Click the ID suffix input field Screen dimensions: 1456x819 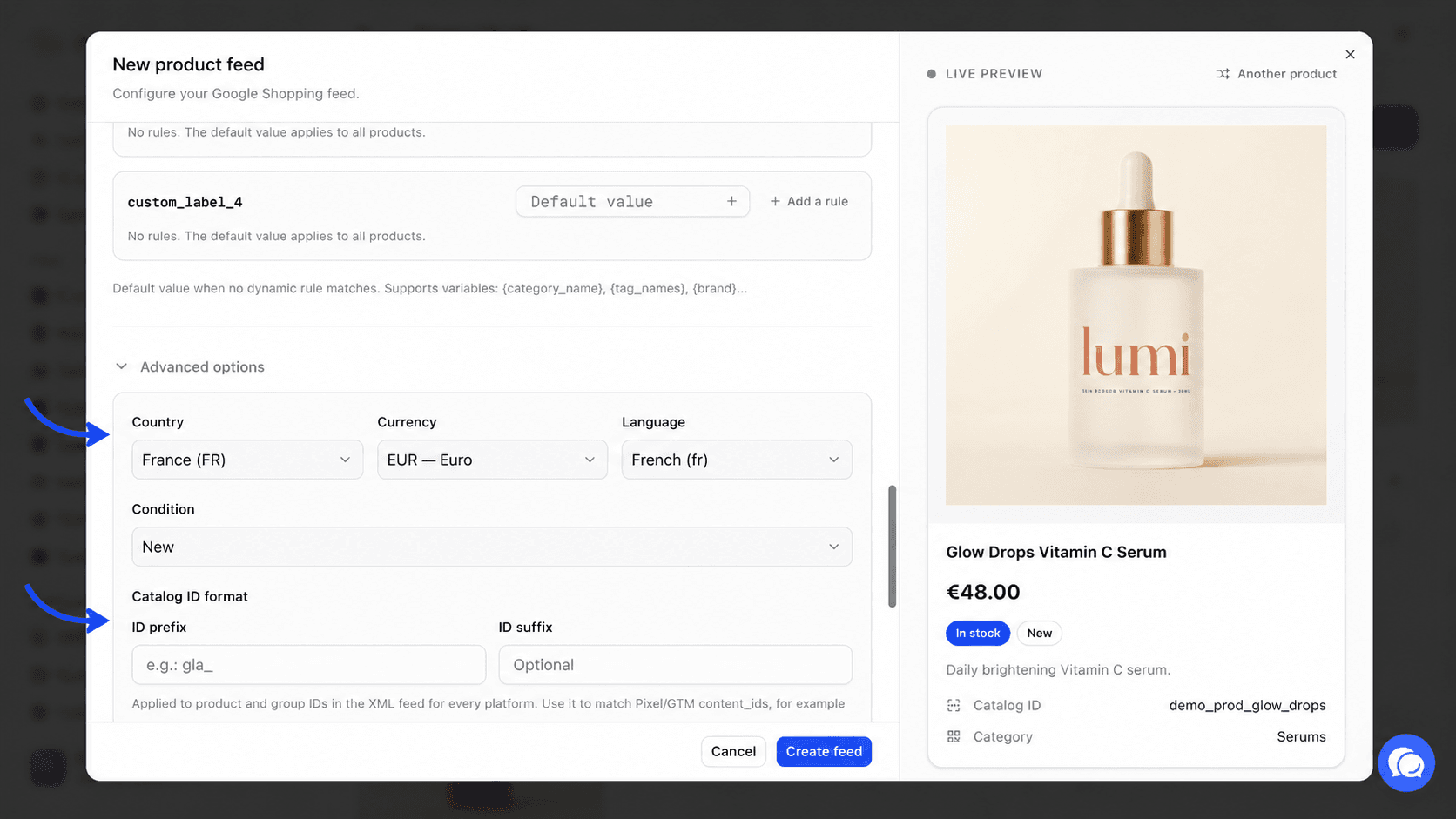coord(676,665)
